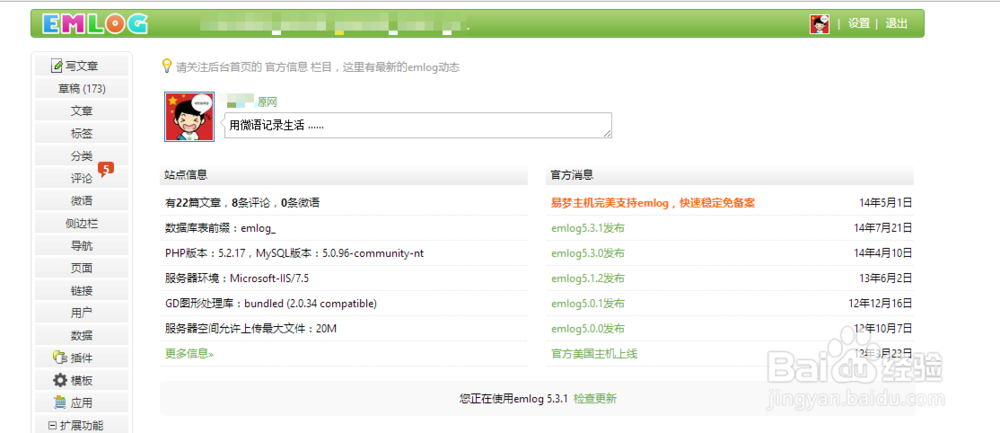Open 分类 menu item
This screenshot has width=1000, height=433.
pyautogui.click(x=82, y=156)
